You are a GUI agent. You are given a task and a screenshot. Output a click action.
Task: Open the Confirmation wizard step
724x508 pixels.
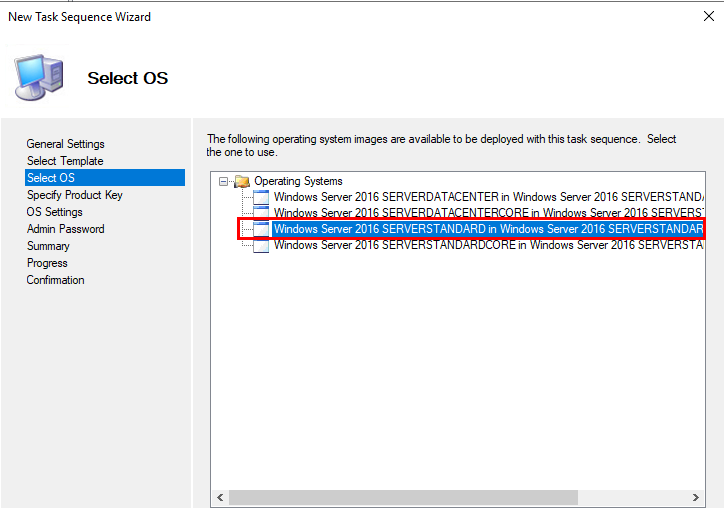(55, 280)
